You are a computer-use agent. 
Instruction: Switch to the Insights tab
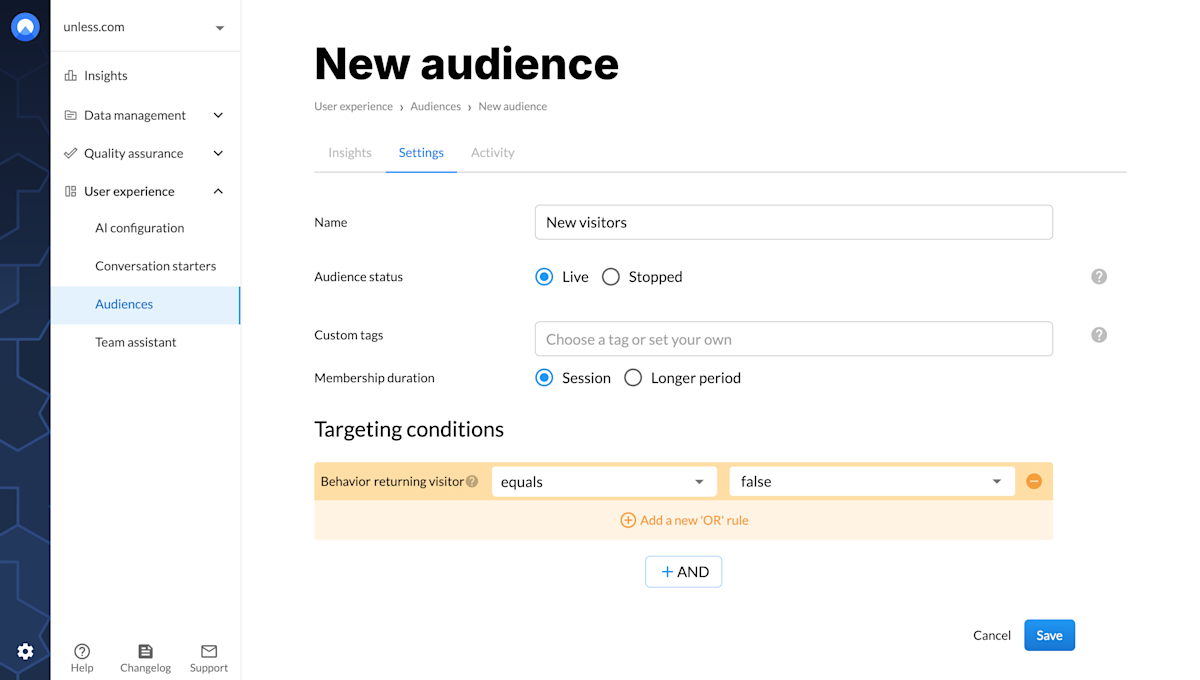350,153
